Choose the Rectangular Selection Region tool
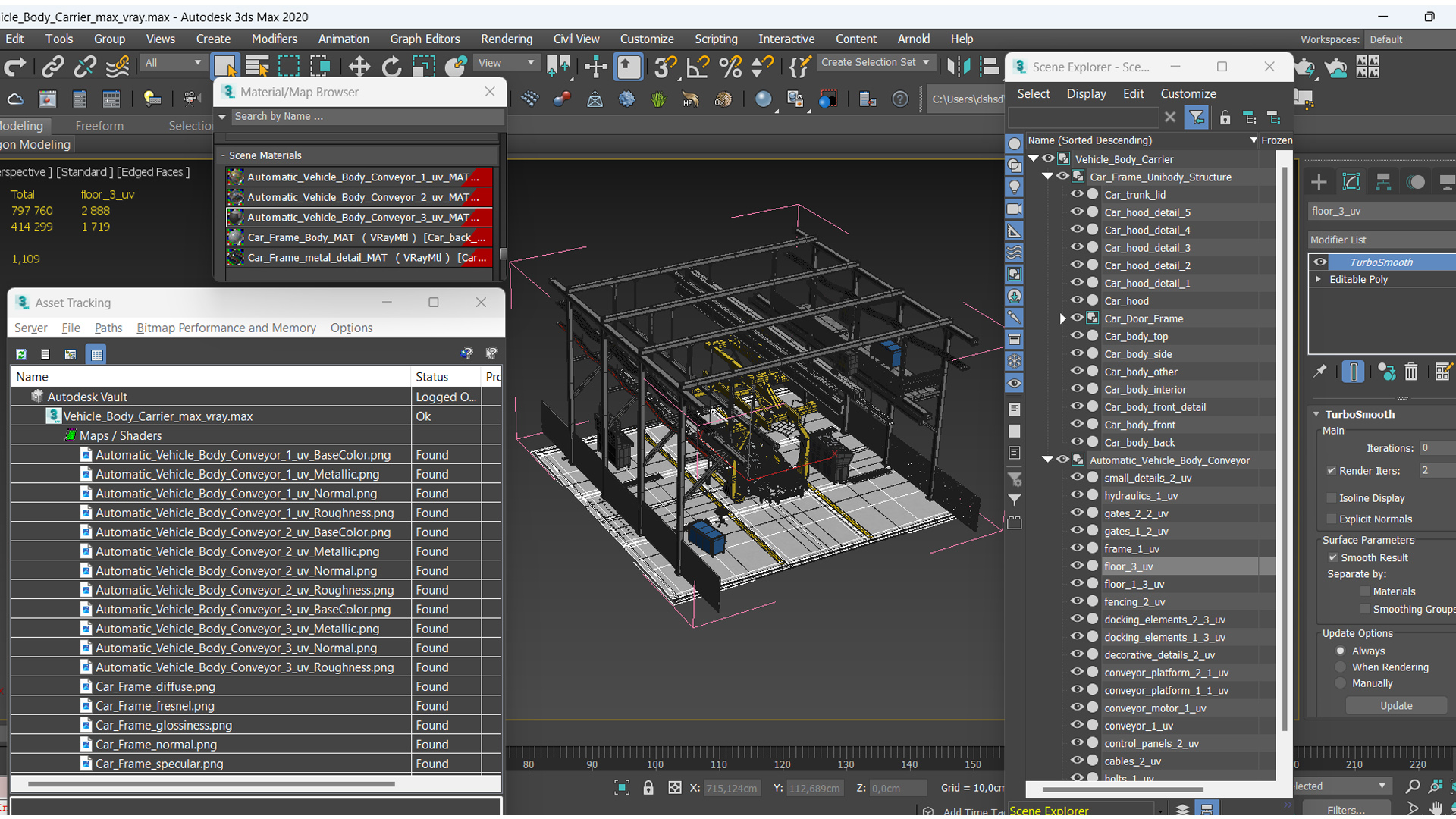 (289, 67)
